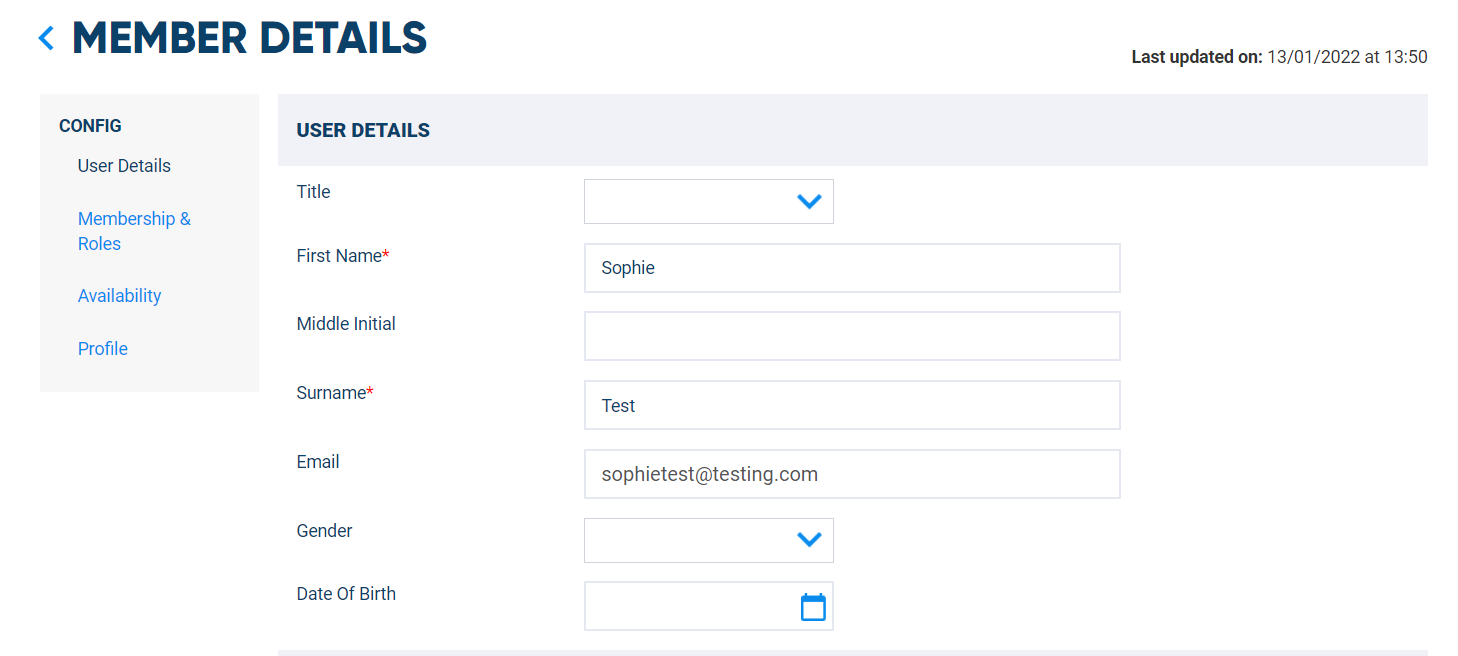Viewport: 1458px width, 656px height.
Task: Click the Gender dropdown chevron arrow
Action: (x=809, y=540)
